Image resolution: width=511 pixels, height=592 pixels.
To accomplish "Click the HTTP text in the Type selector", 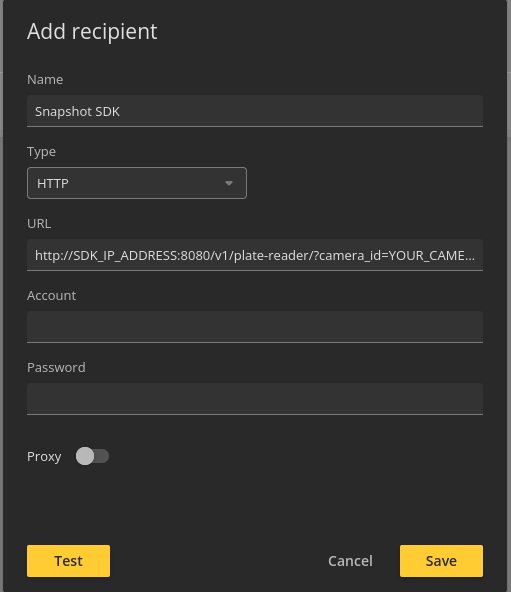I will (x=53, y=183).
